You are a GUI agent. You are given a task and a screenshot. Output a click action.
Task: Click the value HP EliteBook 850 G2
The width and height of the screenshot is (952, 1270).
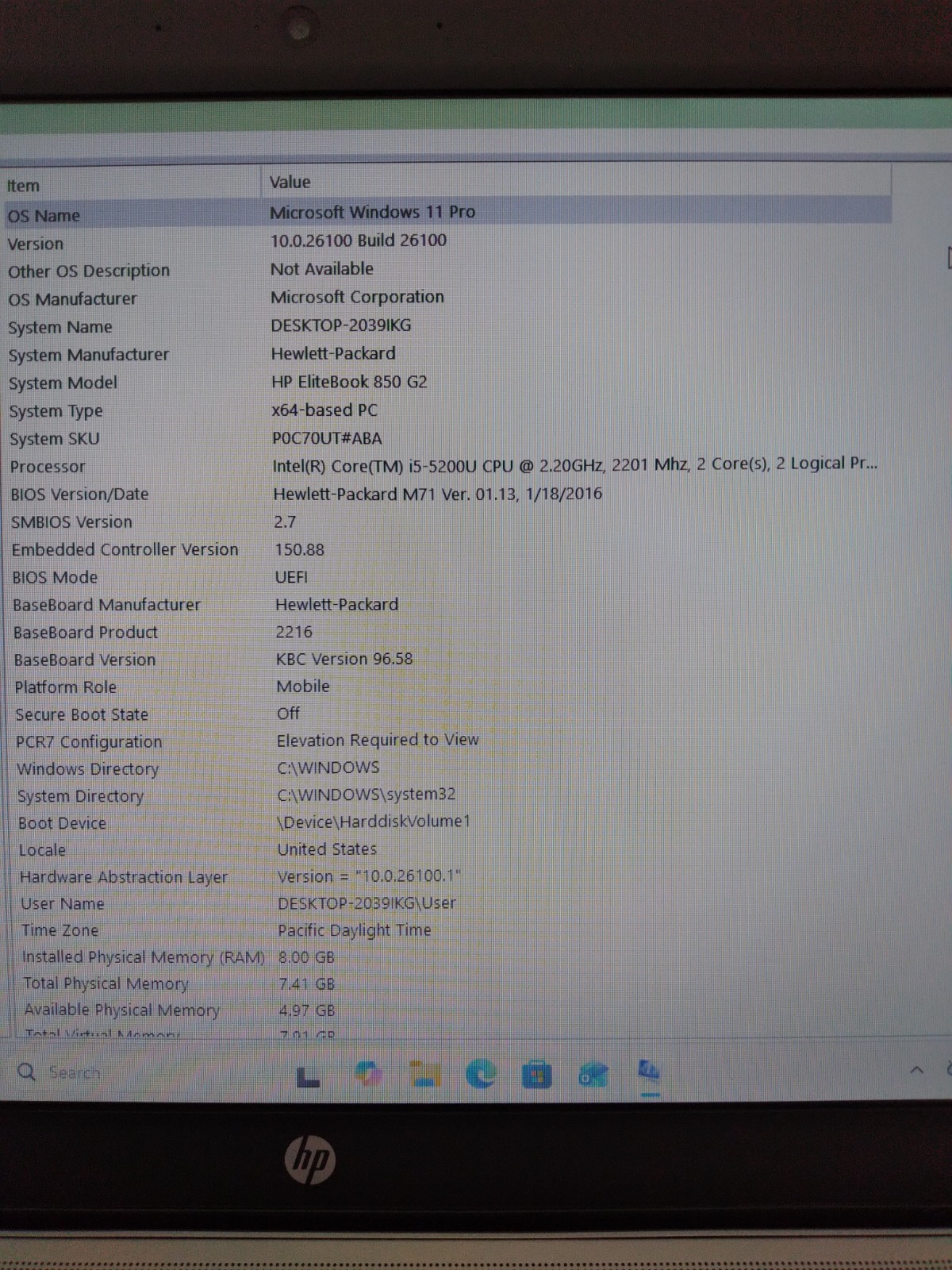click(349, 382)
